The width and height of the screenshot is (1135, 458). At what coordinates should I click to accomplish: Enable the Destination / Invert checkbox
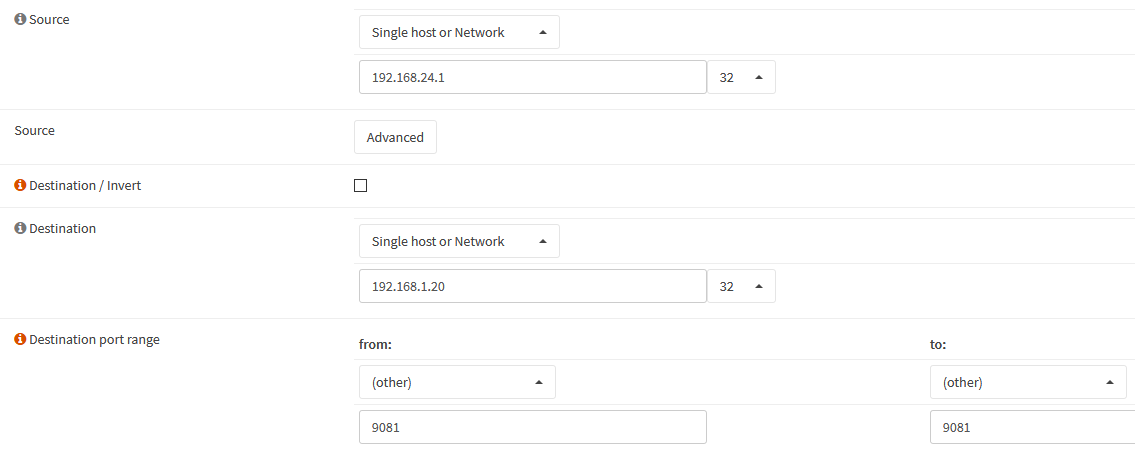[x=361, y=186]
